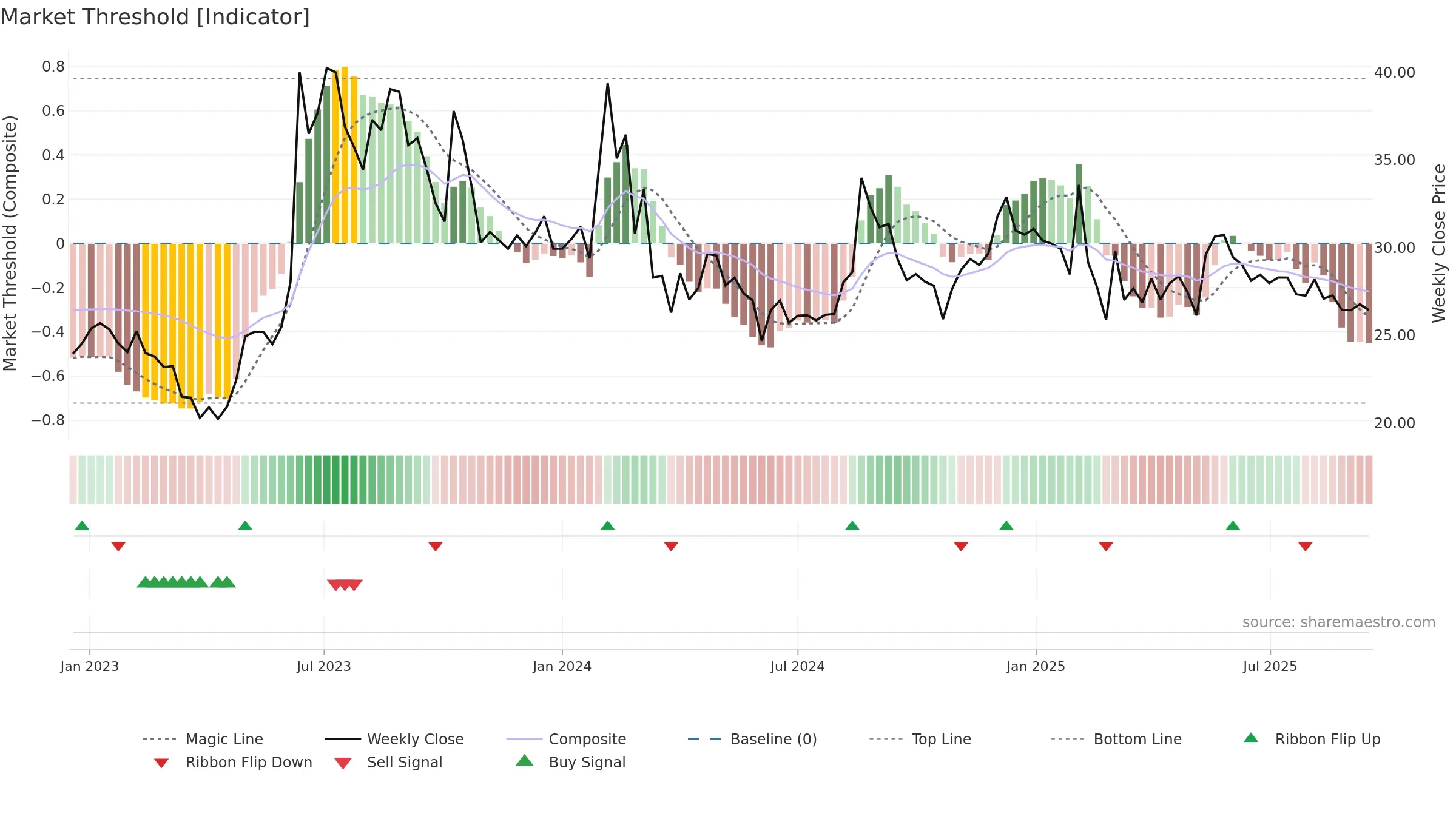
Task: Click the Market Threshold [Indicator] chart title
Action: click(155, 17)
